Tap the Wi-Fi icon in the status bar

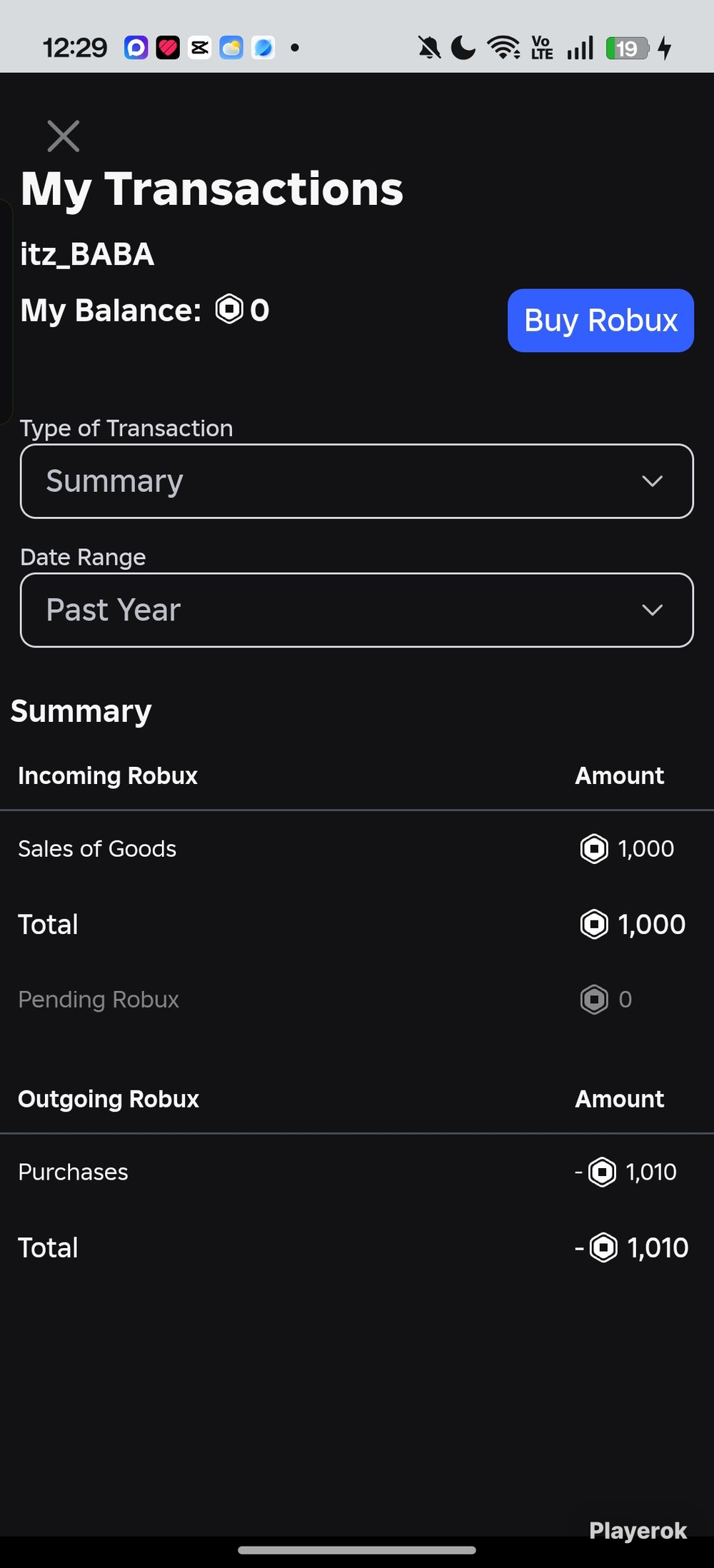pyautogui.click(x=503, y=48)
